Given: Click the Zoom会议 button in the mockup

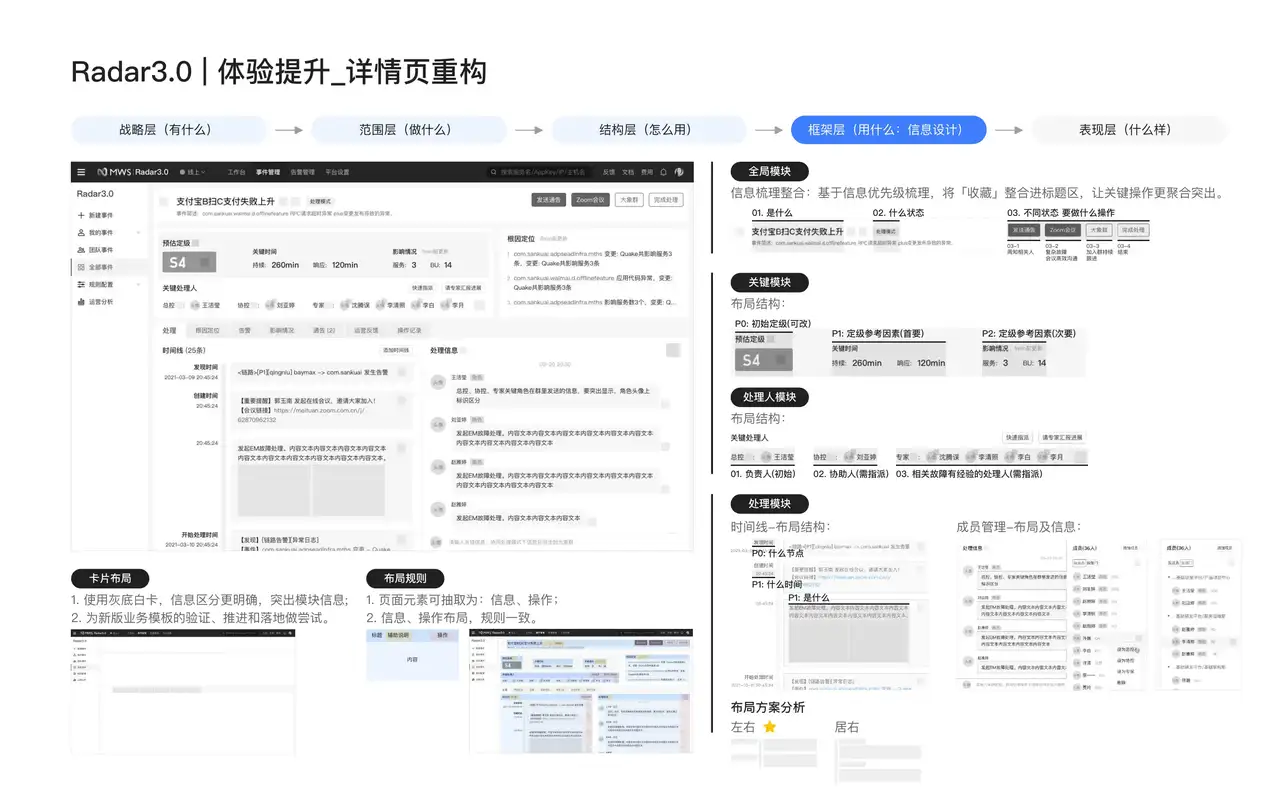Looking at the screenshot, I should point(591,200).
